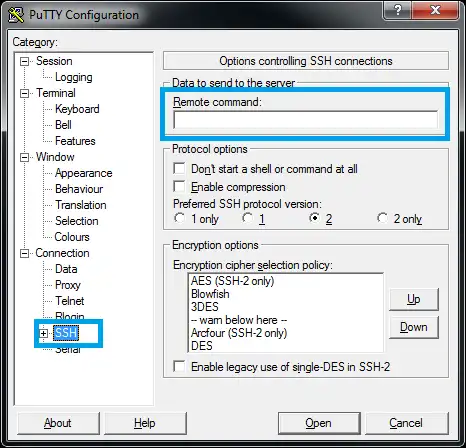
Task: Select the SSH category
Action: tap(66, 333)
